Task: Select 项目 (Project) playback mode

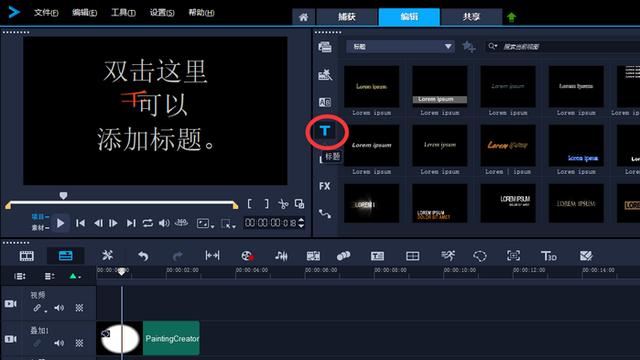Action: (40, 217)
